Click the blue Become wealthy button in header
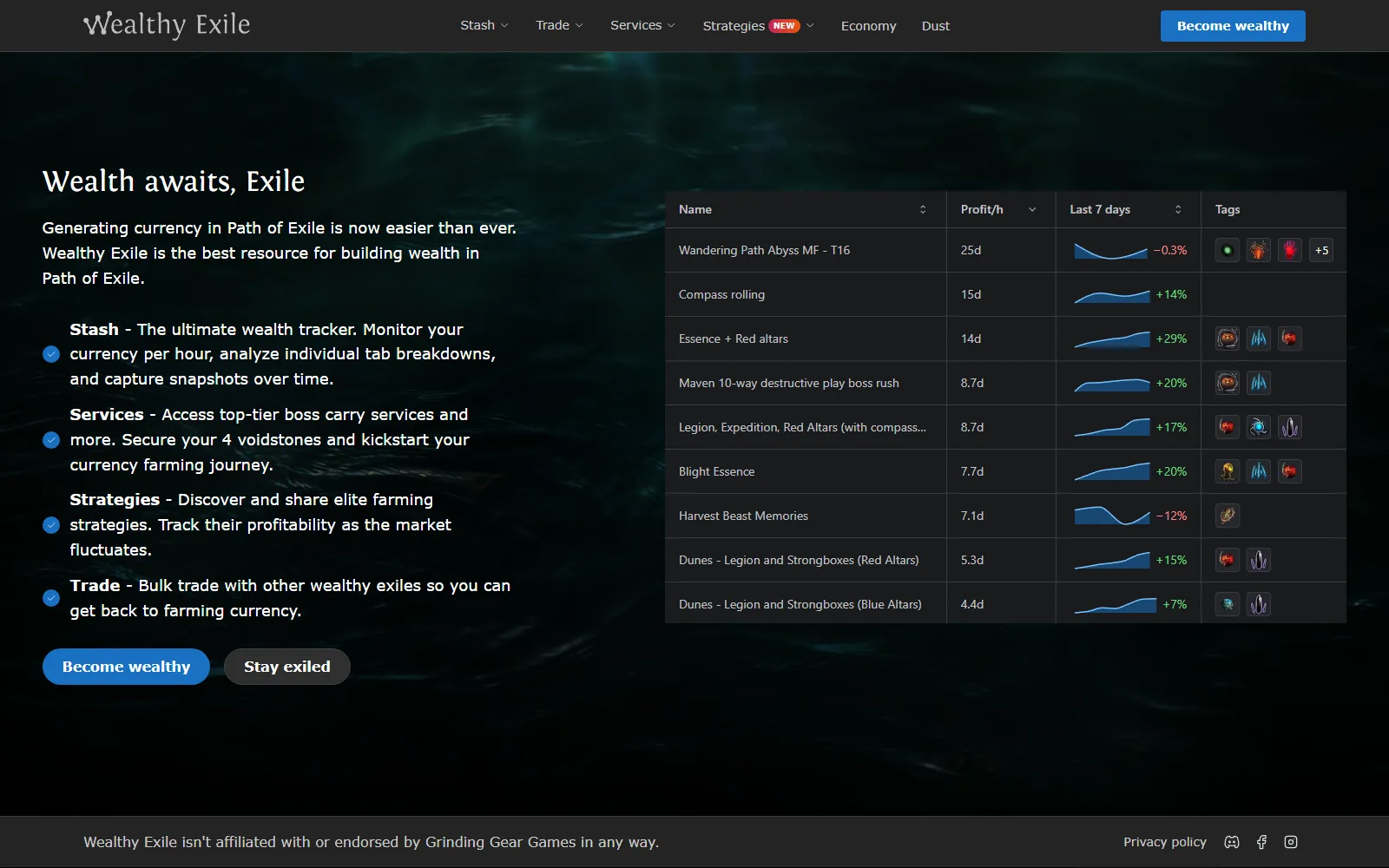The height and width of the screenshot is (868, 1389). [x=1233, y=26]
